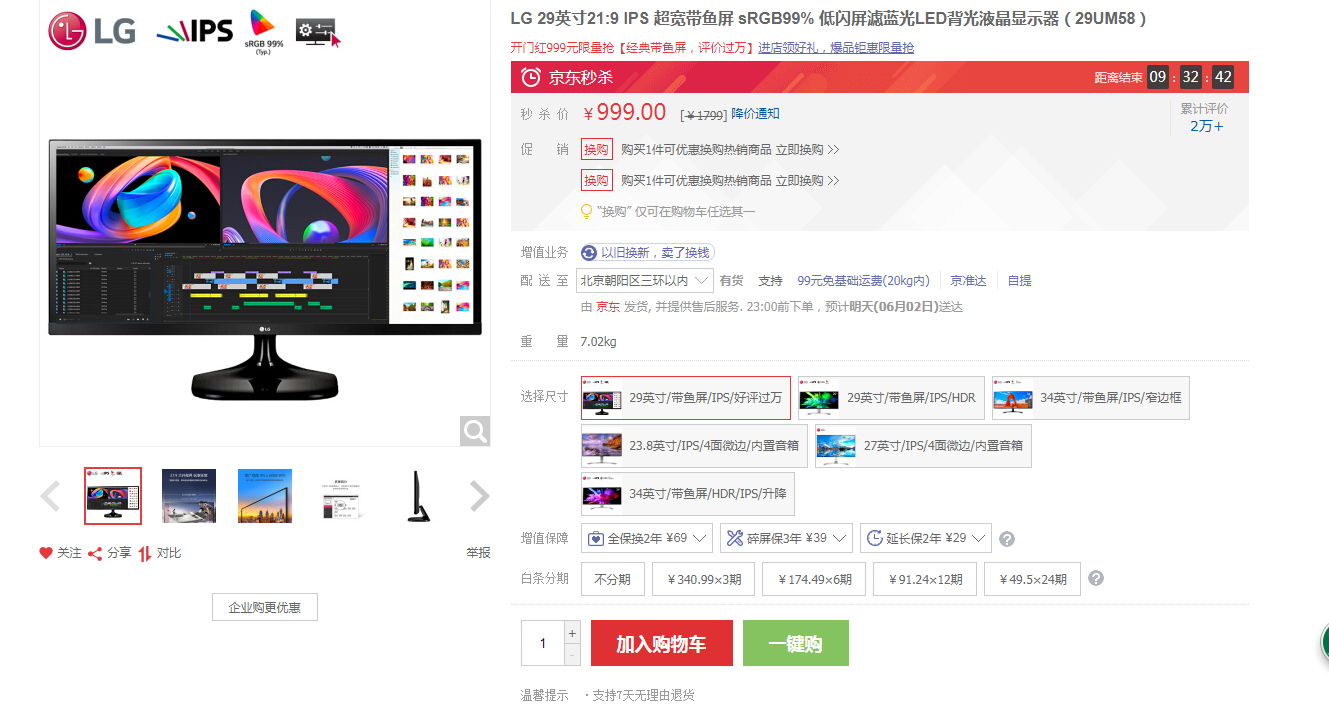Click the lightbulb tip icon near 换购
1329x705 pixels.
pyautogui.click(x=587, y=211)
